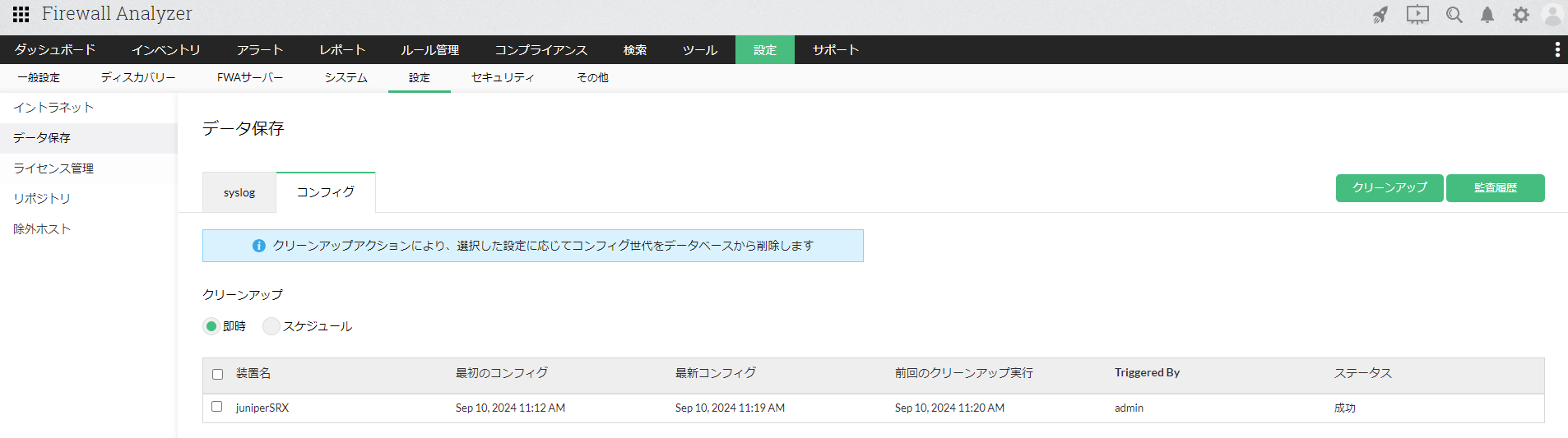Image resolution: width=1568 pixels, height=438 pixels.
Task: Check the juniperSRX row checkbox
Action: [217, 407]
